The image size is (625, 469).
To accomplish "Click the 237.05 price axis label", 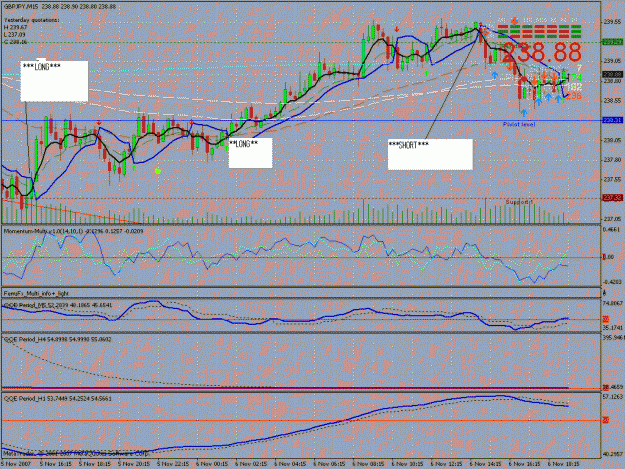I will (613, 219).
